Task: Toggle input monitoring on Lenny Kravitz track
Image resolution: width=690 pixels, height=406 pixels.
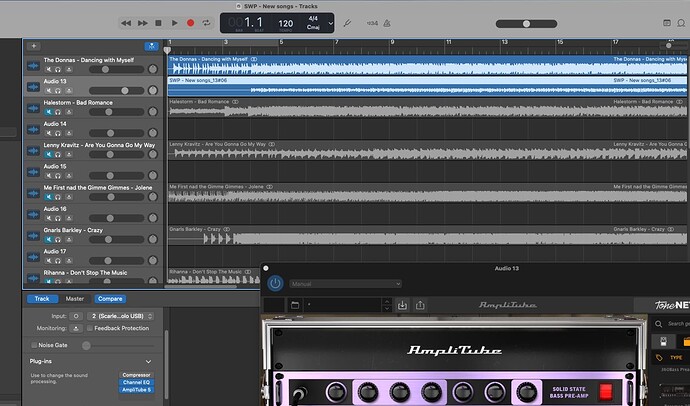Action: click(x=69, y=154)
